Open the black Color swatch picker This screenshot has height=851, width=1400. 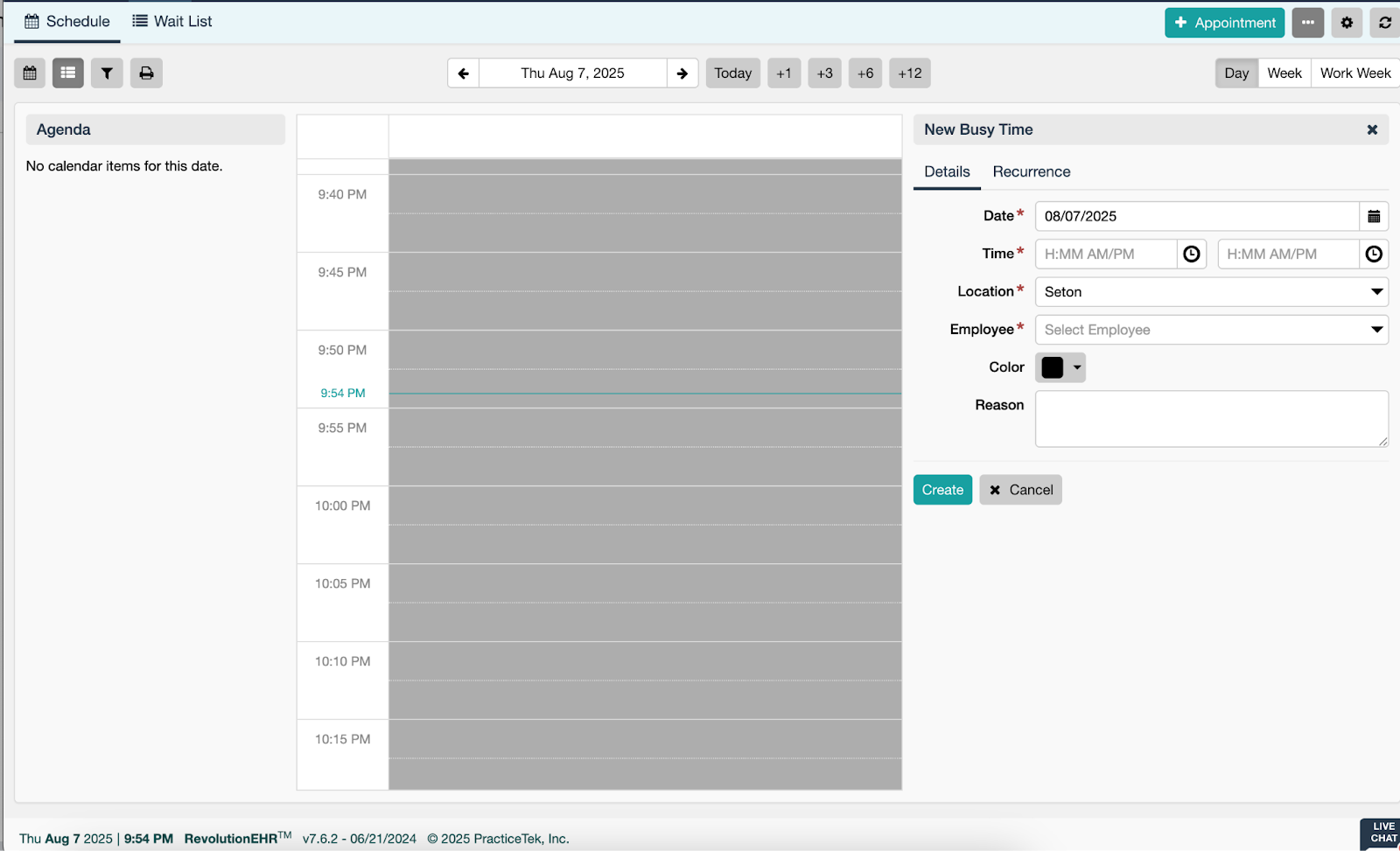pyautogui.click(x=1060, y=368)
